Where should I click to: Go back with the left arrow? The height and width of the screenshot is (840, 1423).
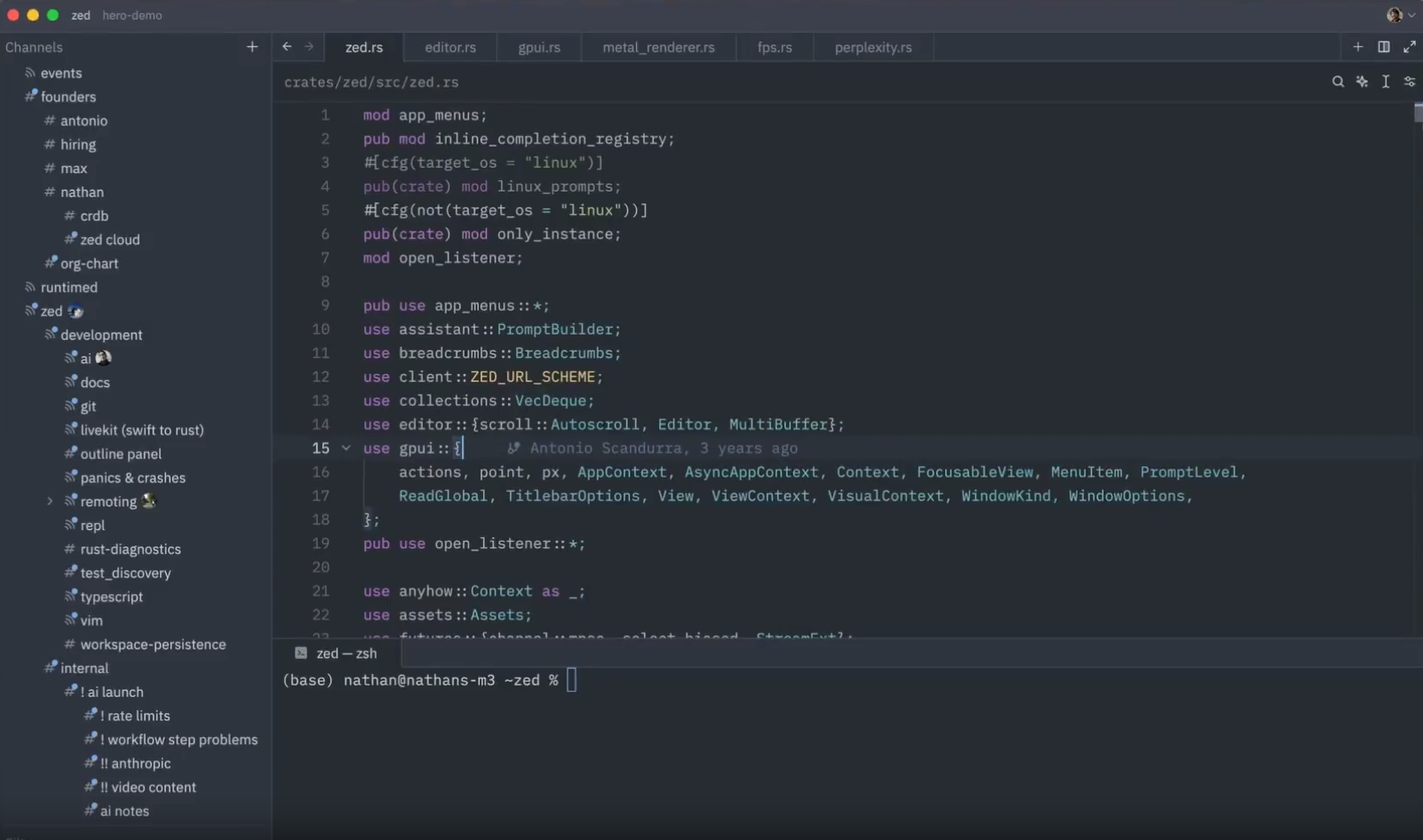click(287, 47)
